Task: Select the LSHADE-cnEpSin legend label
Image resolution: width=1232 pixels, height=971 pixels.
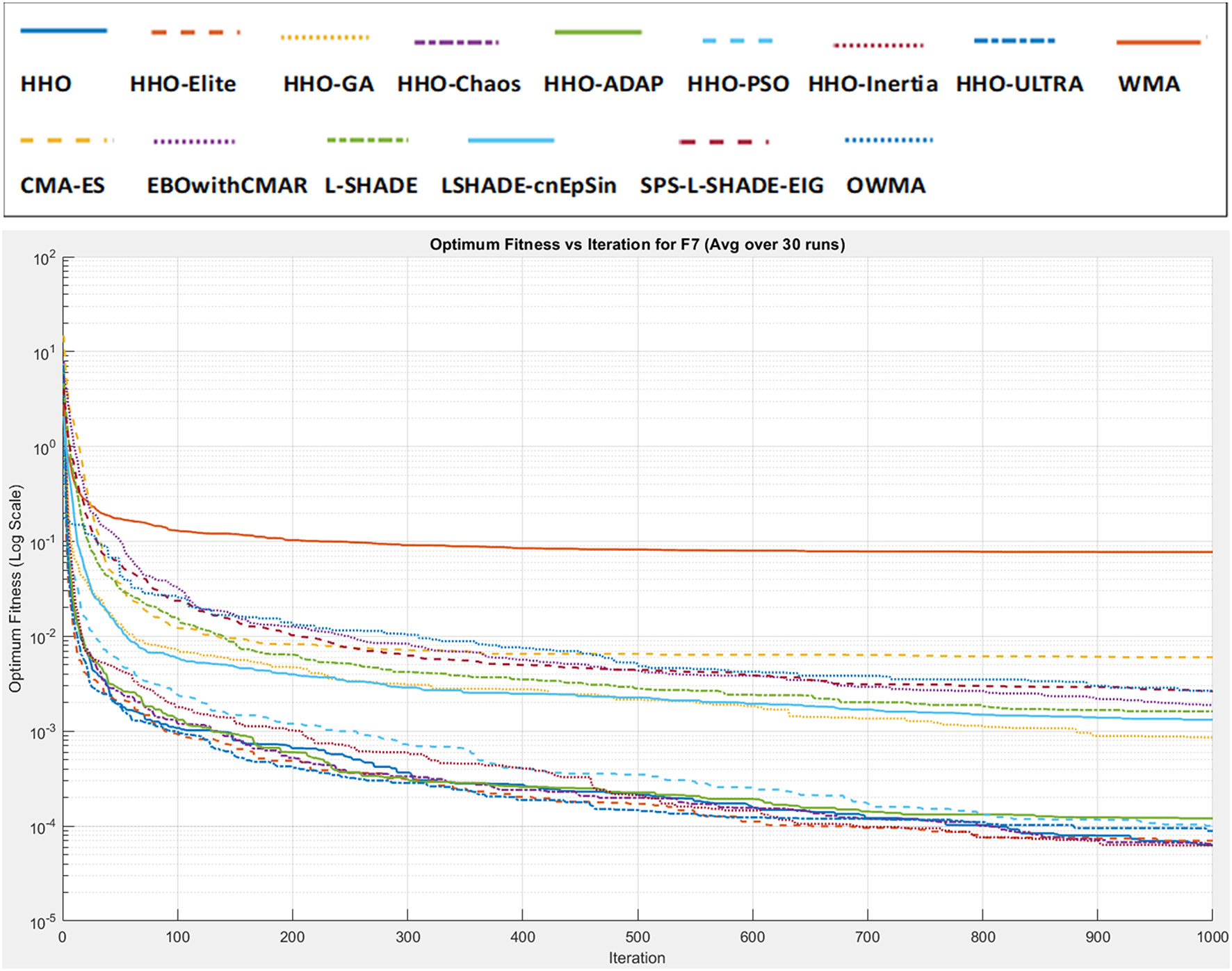Action: tap(528, 186)
